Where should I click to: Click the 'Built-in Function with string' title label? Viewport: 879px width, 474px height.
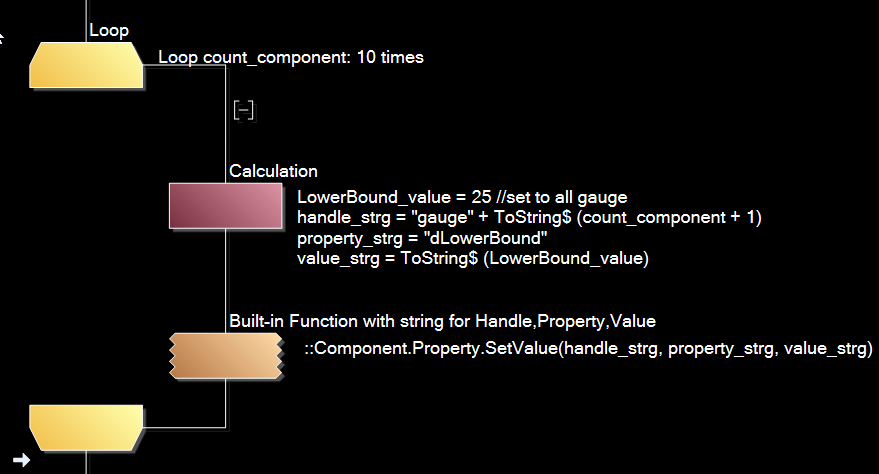(x=442, y=321)
